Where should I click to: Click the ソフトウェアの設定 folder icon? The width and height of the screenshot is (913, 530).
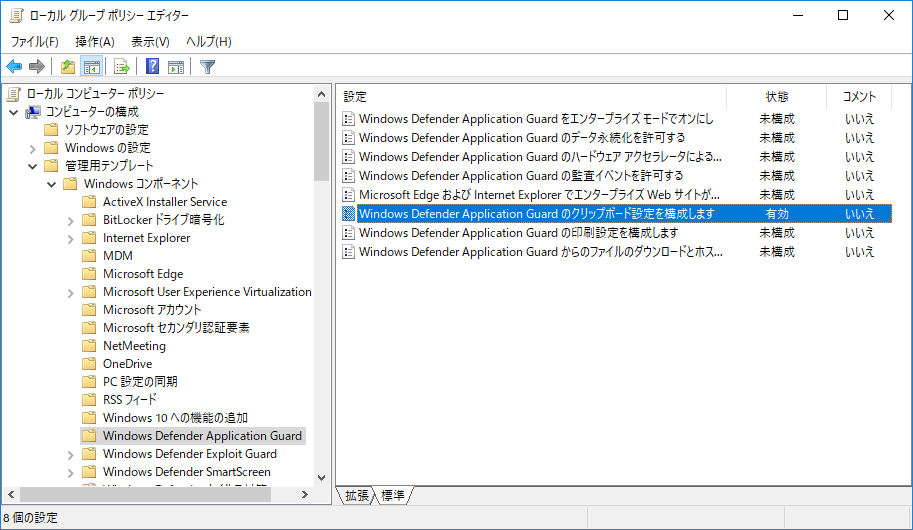51,130
